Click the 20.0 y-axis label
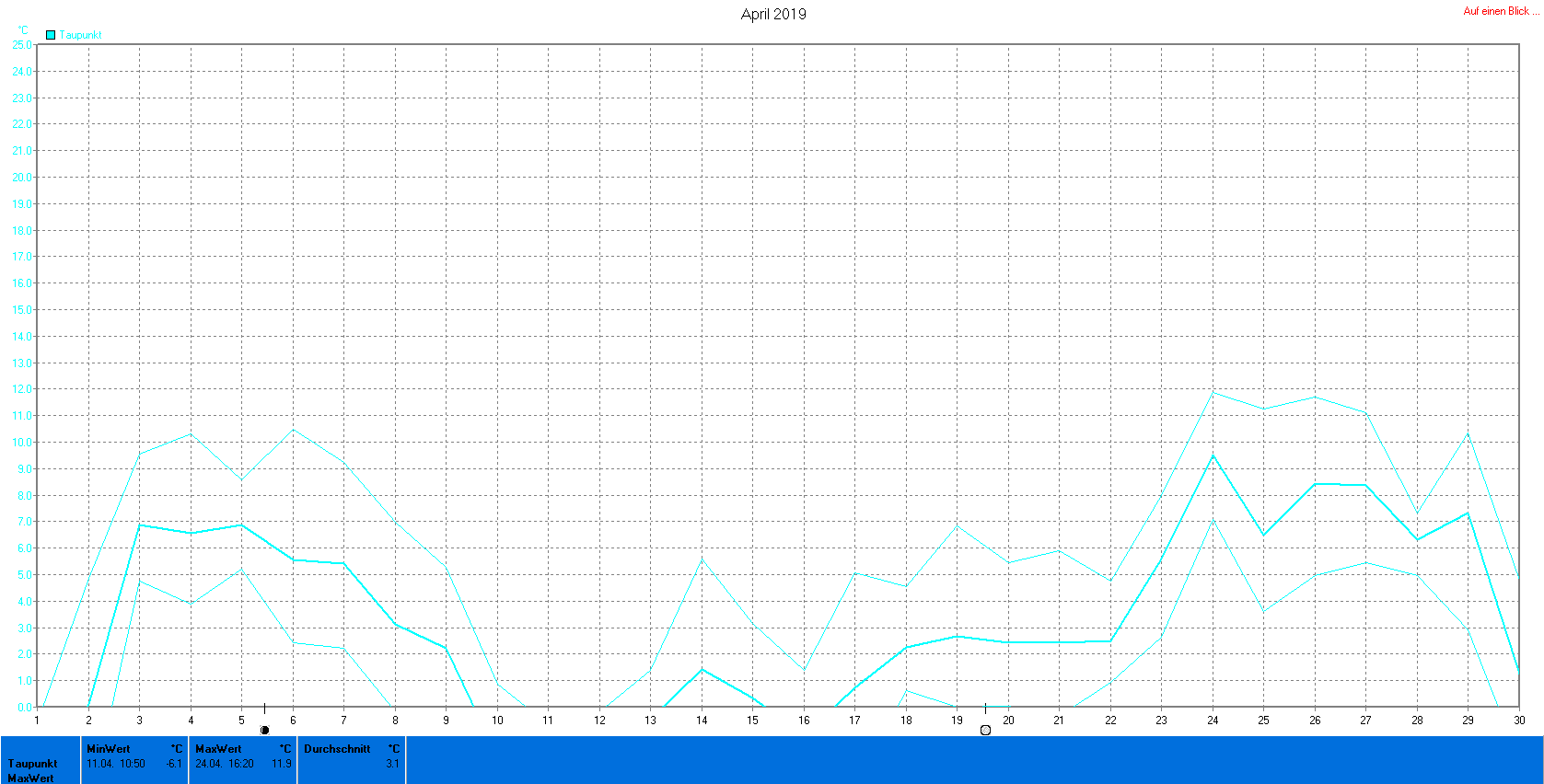Screen dimensions: 1544x784 21,177
